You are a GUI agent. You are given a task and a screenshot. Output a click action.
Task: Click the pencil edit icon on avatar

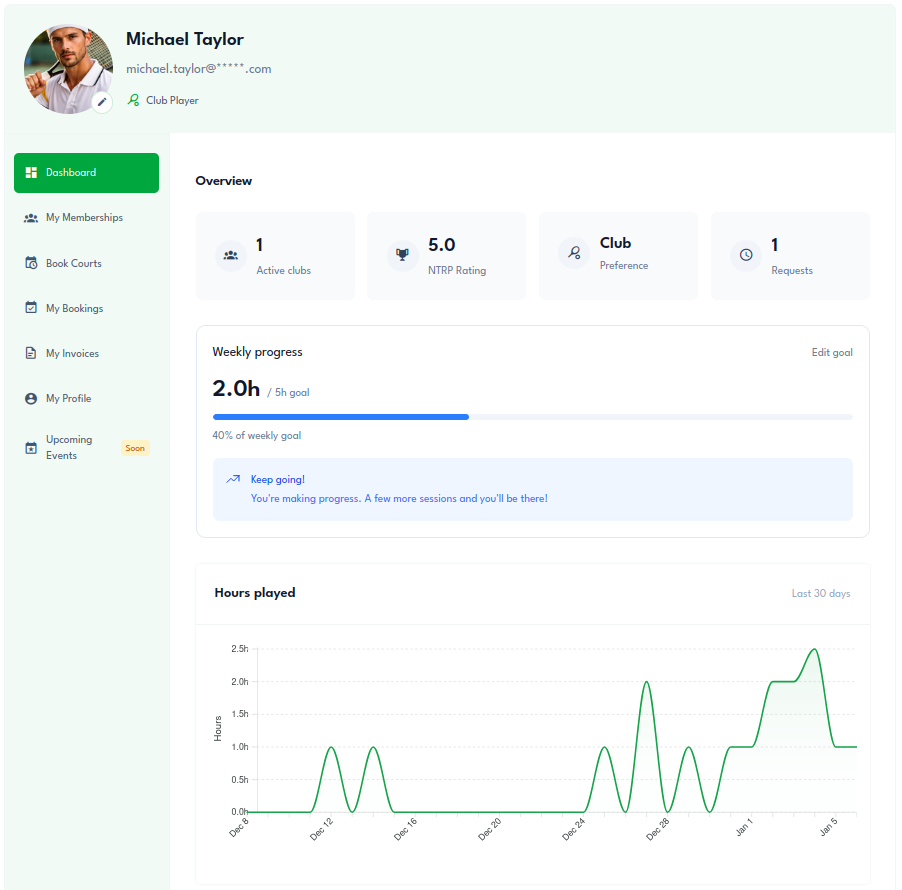click(x=102, y=102)
